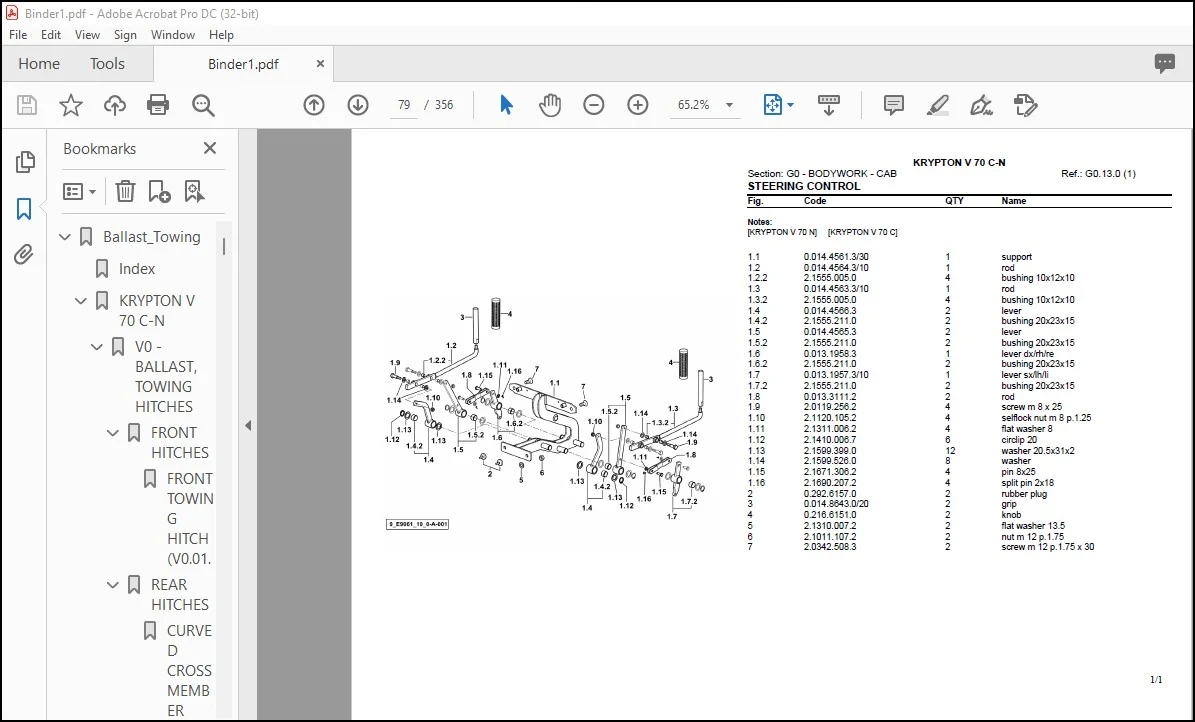This screenshot has height=722, width=1195.
Task: Open the File menu
Action: [x=18, y=35]
